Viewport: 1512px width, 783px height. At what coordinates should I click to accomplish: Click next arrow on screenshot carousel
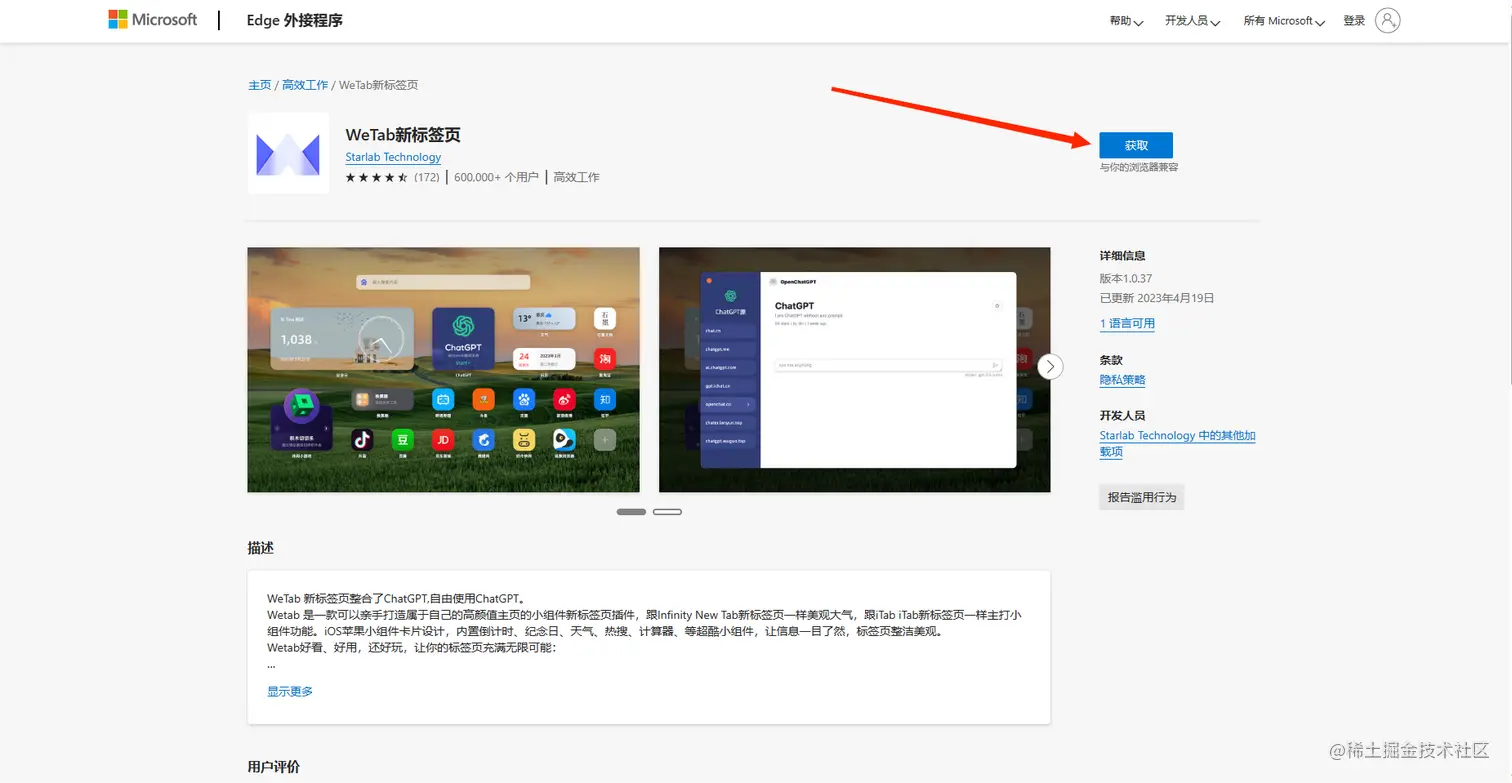pos(1050,366)
